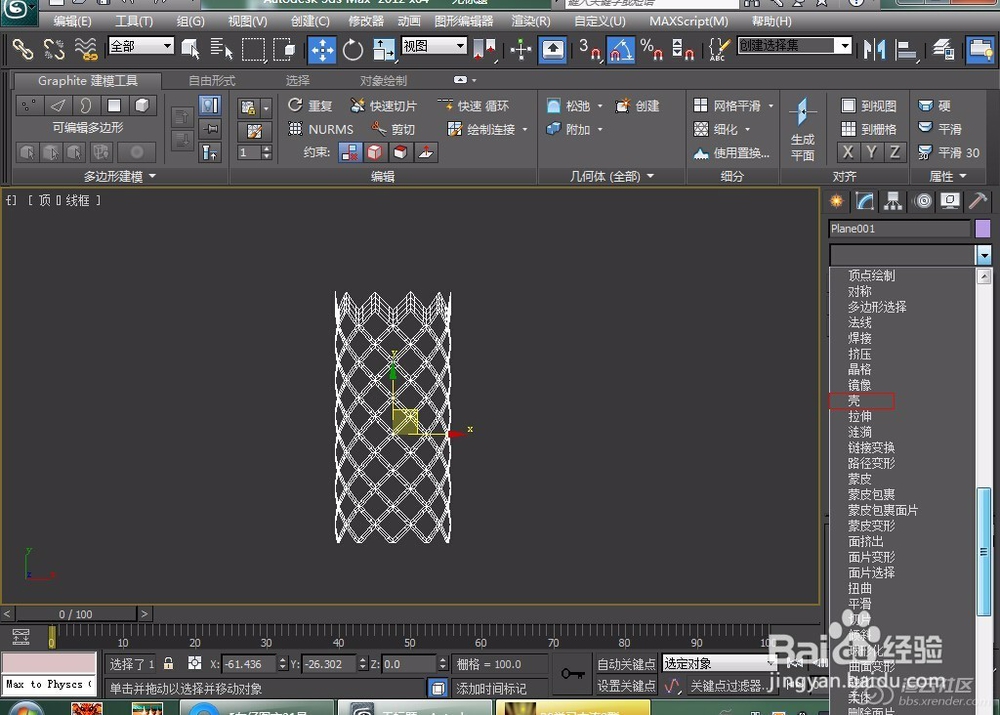Click the Plane001 object name field
The image size is (1000, 715).
click(899, 229)
